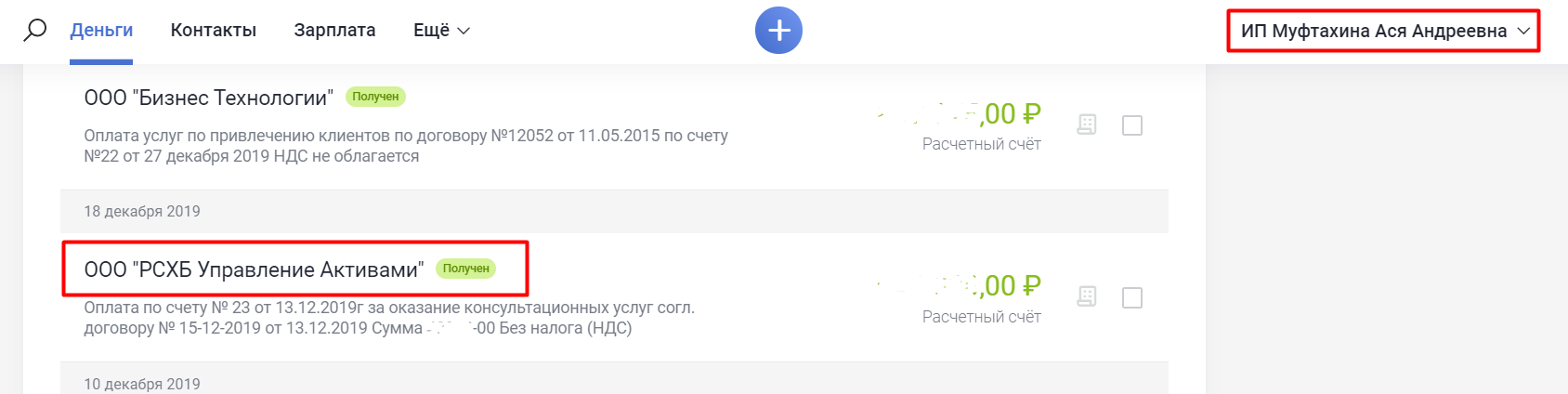Click the 18 декабря 2019 date header
The height and width of the screenshot is (394, 1568).
(142, 211)
